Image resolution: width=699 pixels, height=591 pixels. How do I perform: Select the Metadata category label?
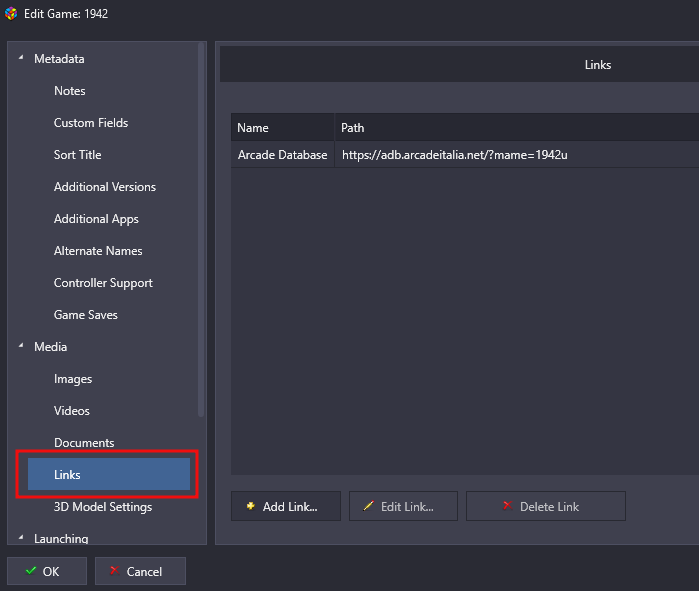[59, 59]
